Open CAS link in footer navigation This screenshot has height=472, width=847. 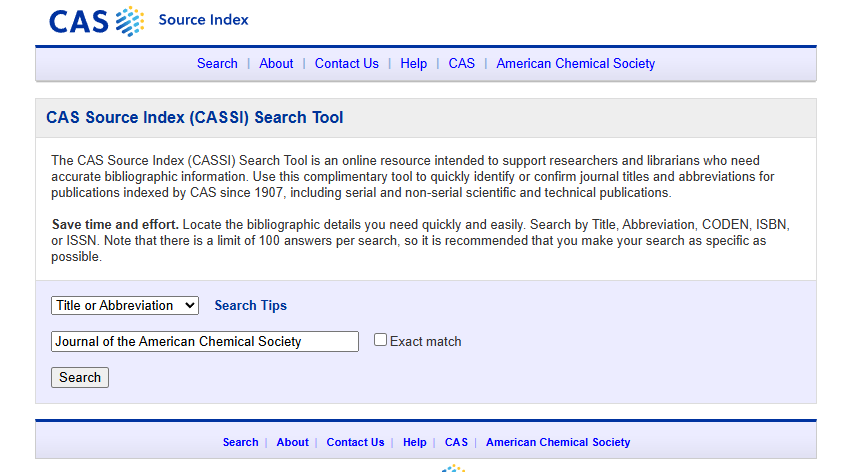456,442
